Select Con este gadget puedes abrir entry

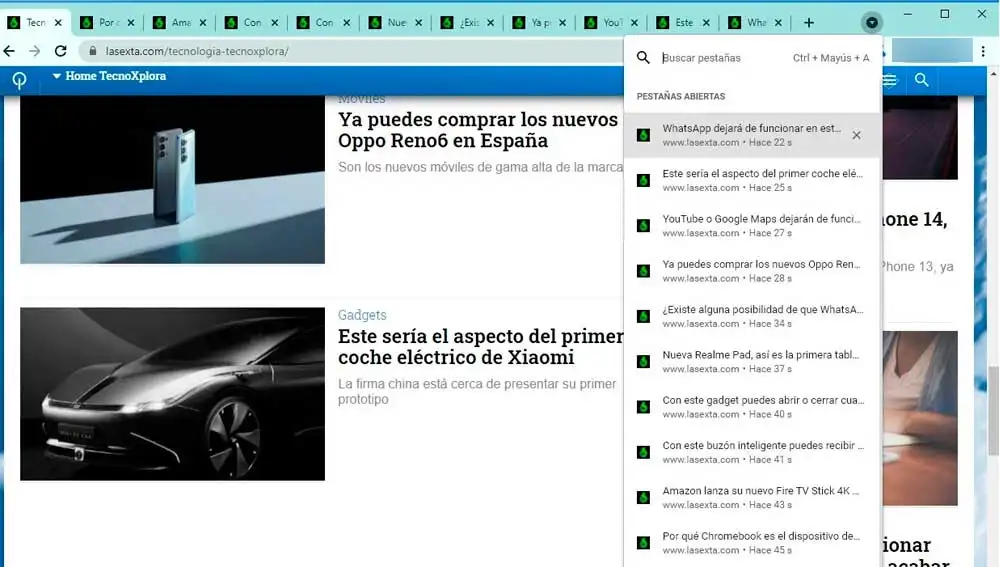(752, 407)
